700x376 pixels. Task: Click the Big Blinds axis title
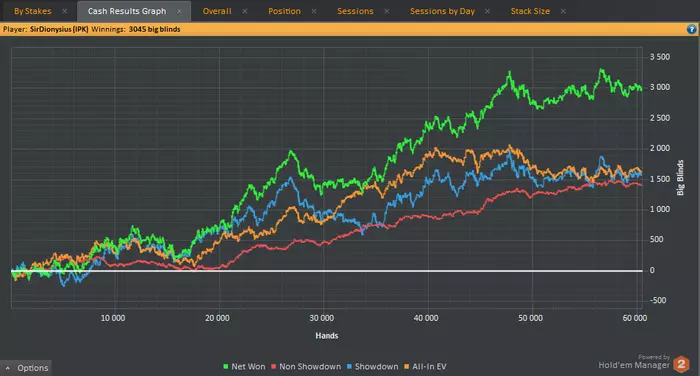point(680,178)
